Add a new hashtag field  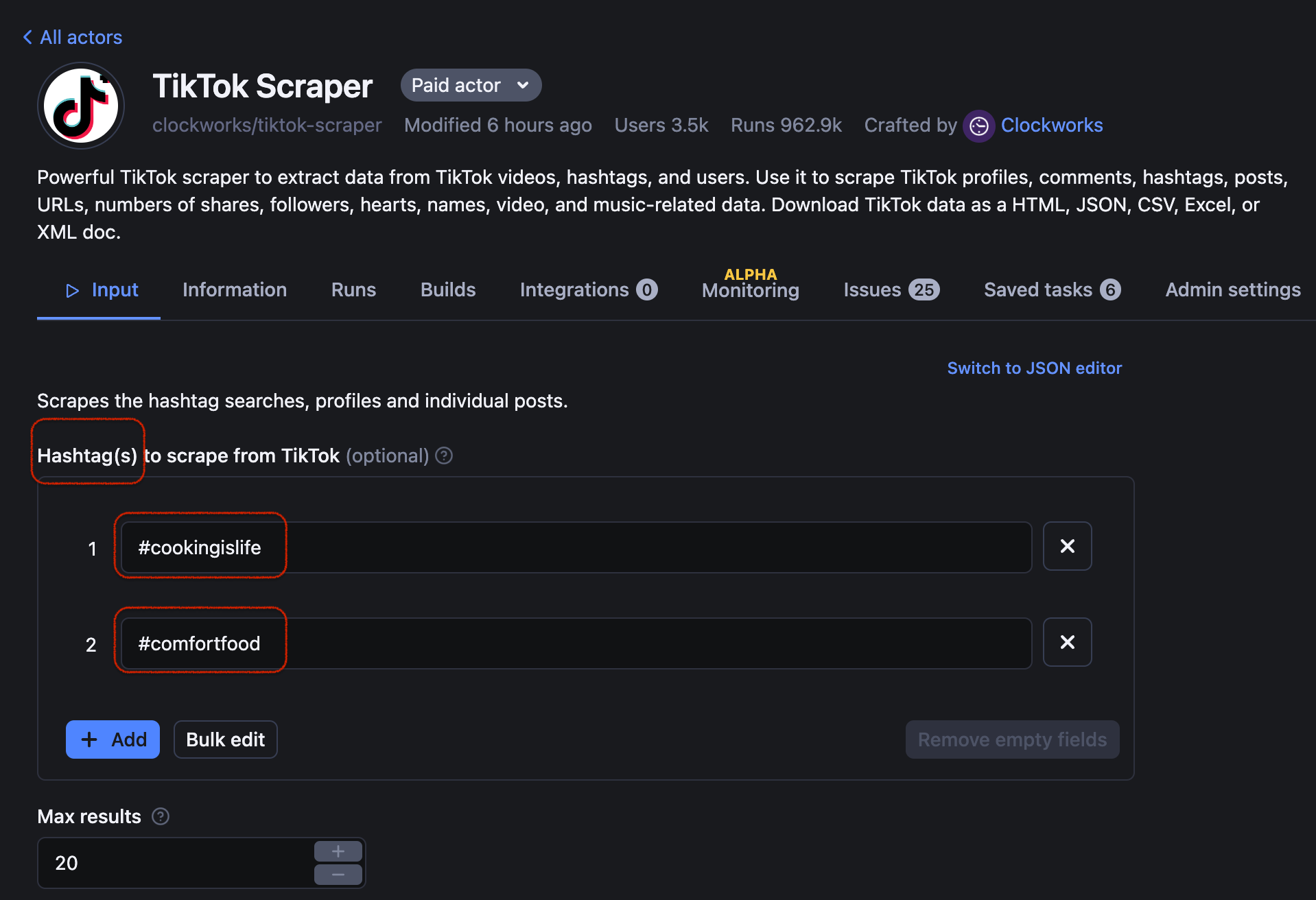click(x=113, y=739)
